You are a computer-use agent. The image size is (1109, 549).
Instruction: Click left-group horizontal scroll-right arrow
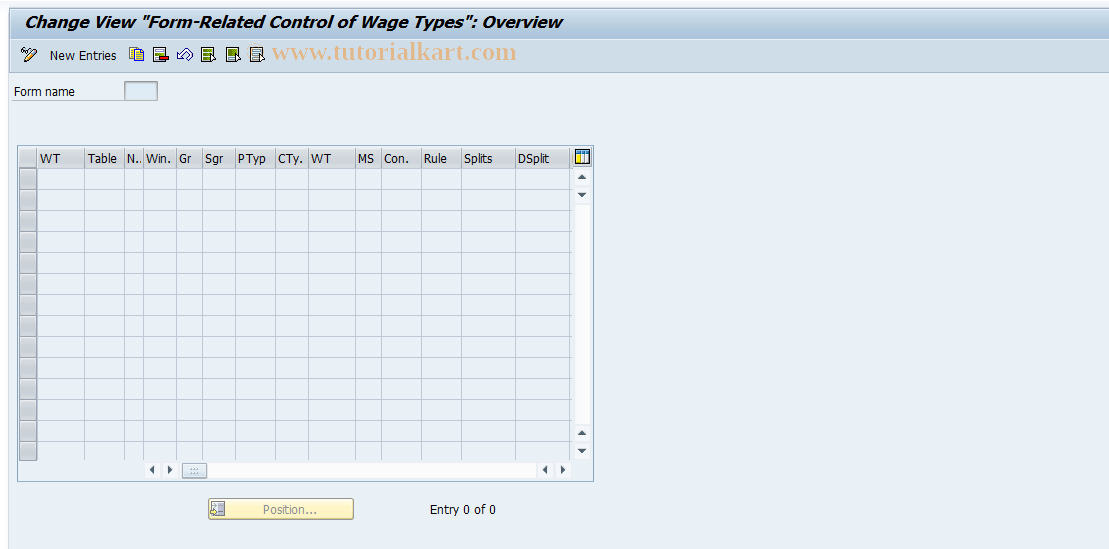click(169, 470)
